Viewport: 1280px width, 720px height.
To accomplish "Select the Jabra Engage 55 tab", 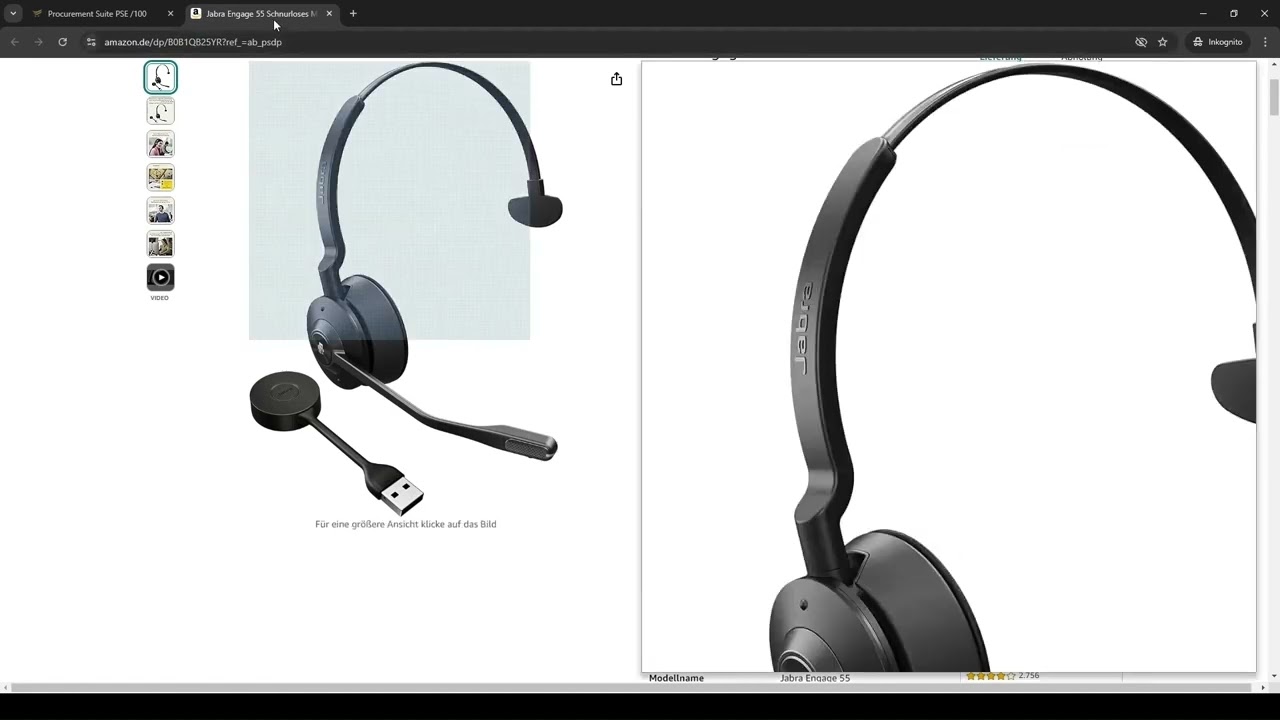I will (x=262, y=14).
